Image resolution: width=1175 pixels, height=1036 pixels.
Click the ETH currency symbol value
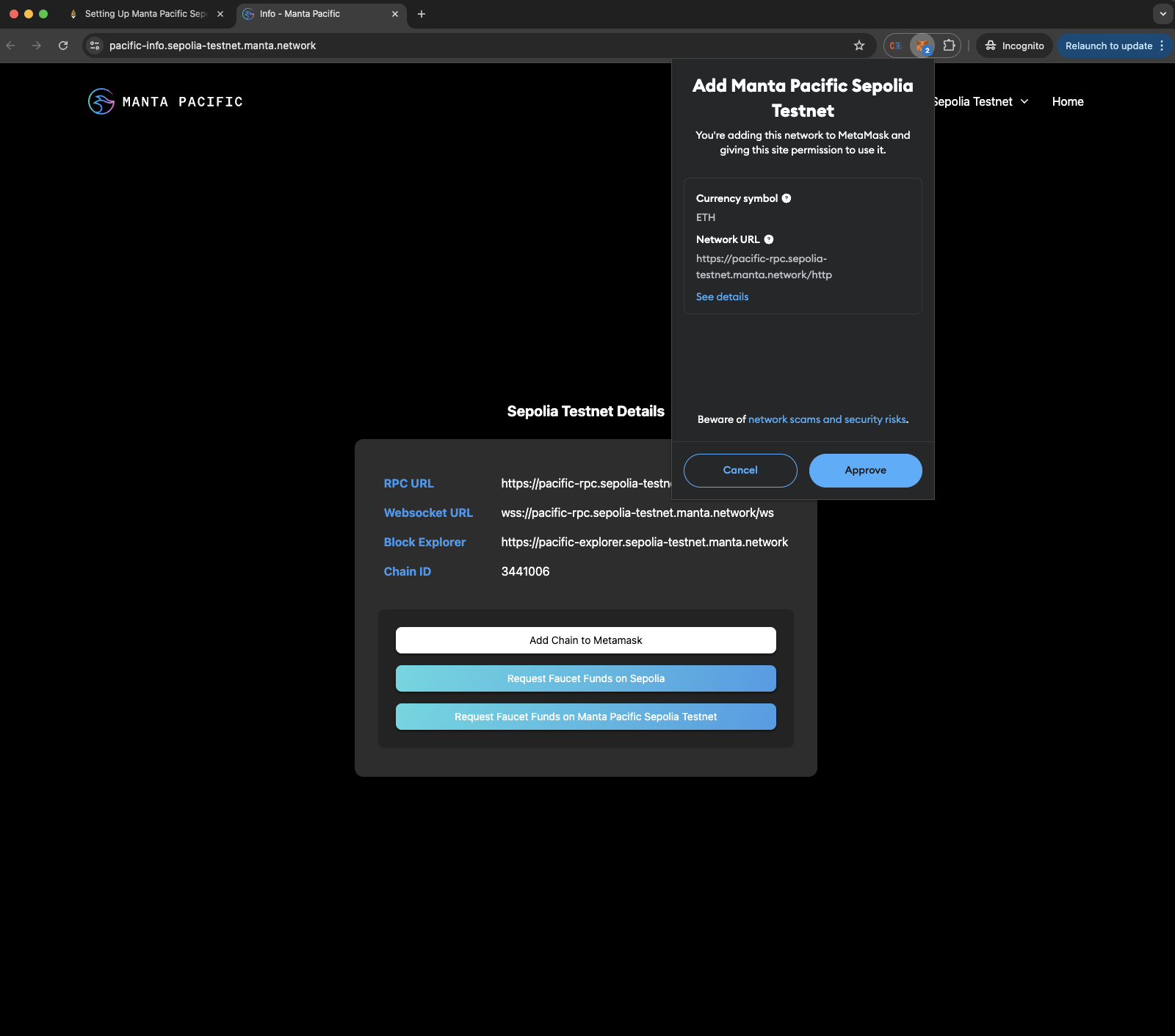pos(706,217)
